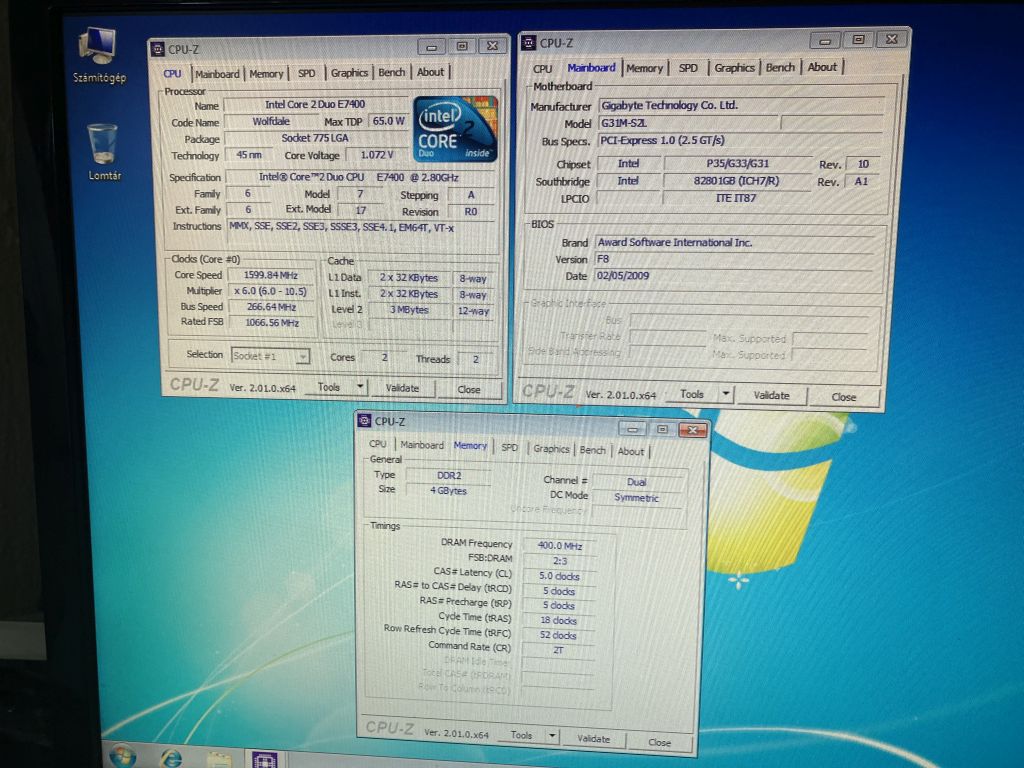1024x768 pixels.
Task: Select About tab in Memory window
Action: 631,451
